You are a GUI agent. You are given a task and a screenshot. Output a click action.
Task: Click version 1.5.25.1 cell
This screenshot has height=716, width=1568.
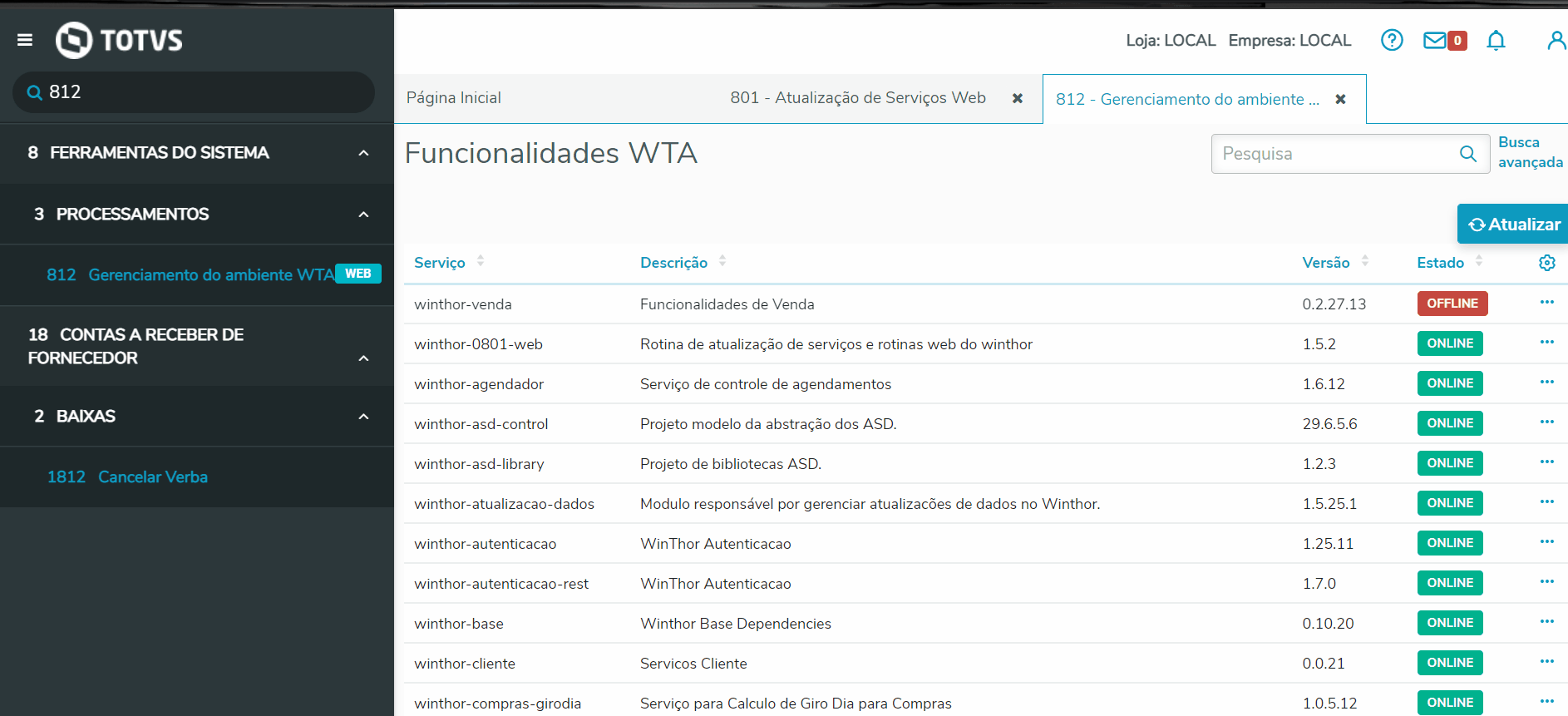click(x=1329, y=504)
